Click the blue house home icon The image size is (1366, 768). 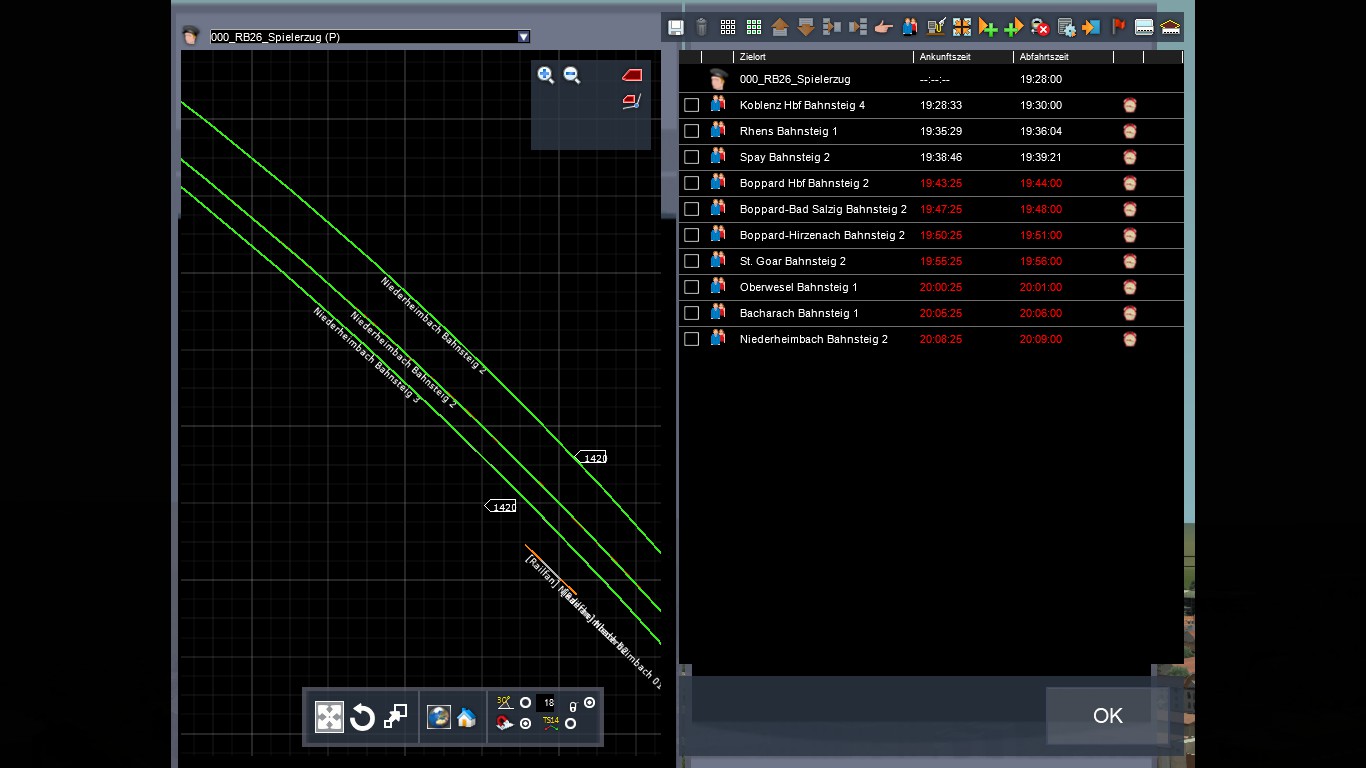(x=466, y=717)
